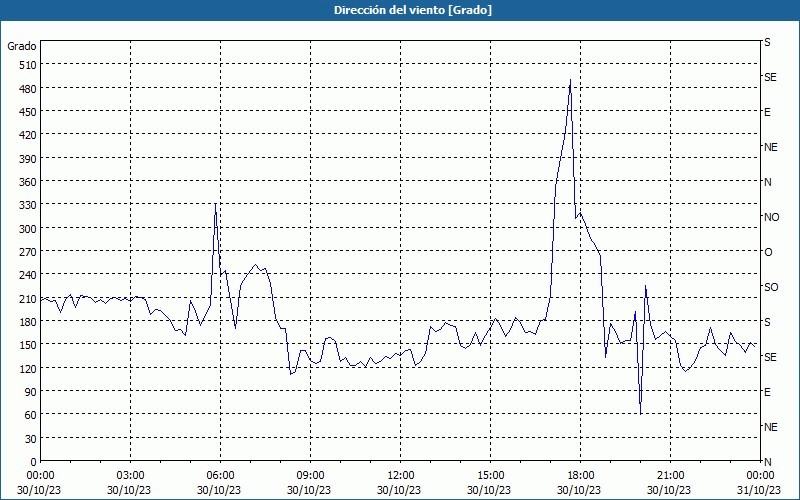Screen dimensions: 800x500
Task: Click the 210 tick label on the left axis
Action: [29, 299]
